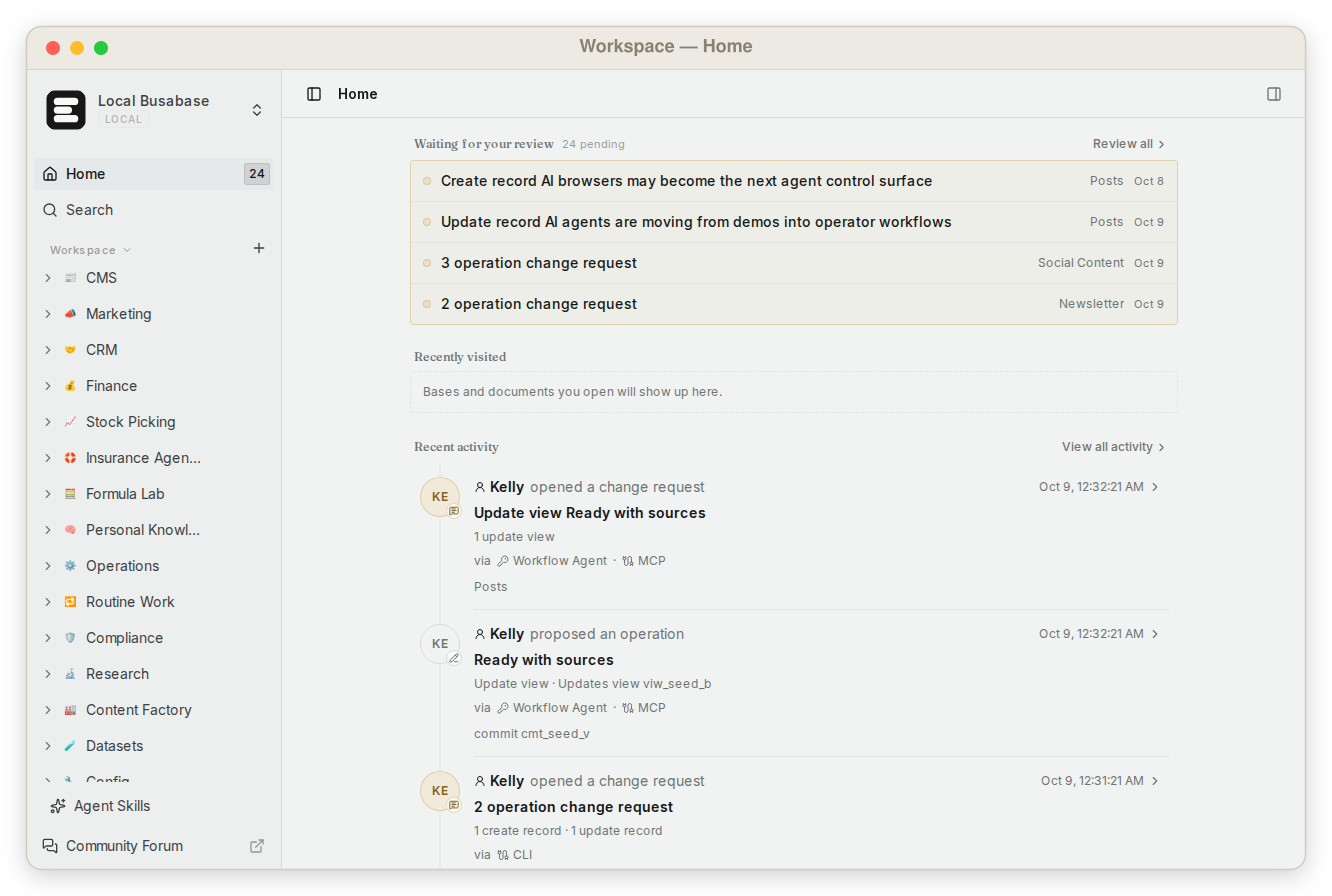
Task: Click the Routine Work repeat icon
Action: click(x=70, y=602)
